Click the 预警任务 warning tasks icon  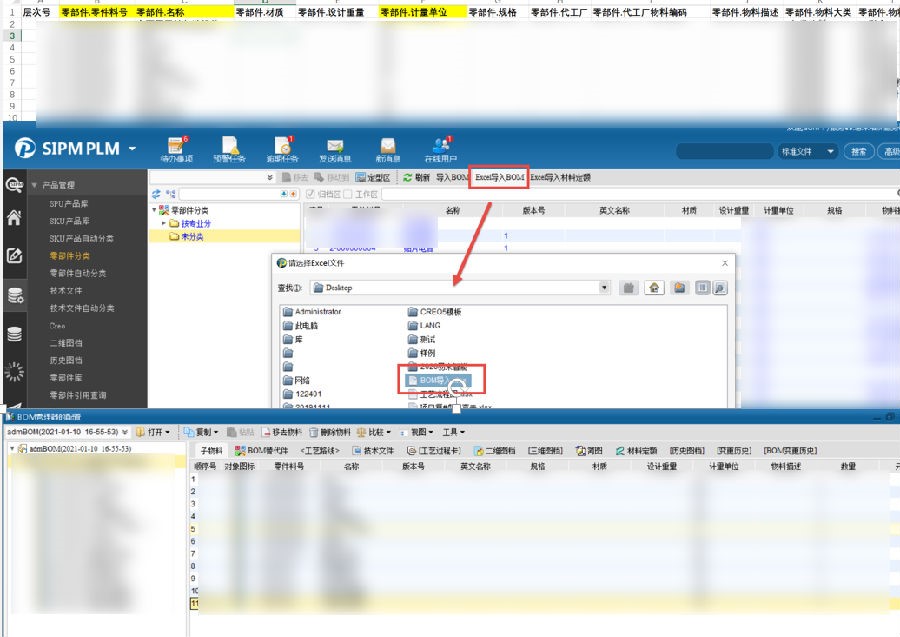pos(229,149)
